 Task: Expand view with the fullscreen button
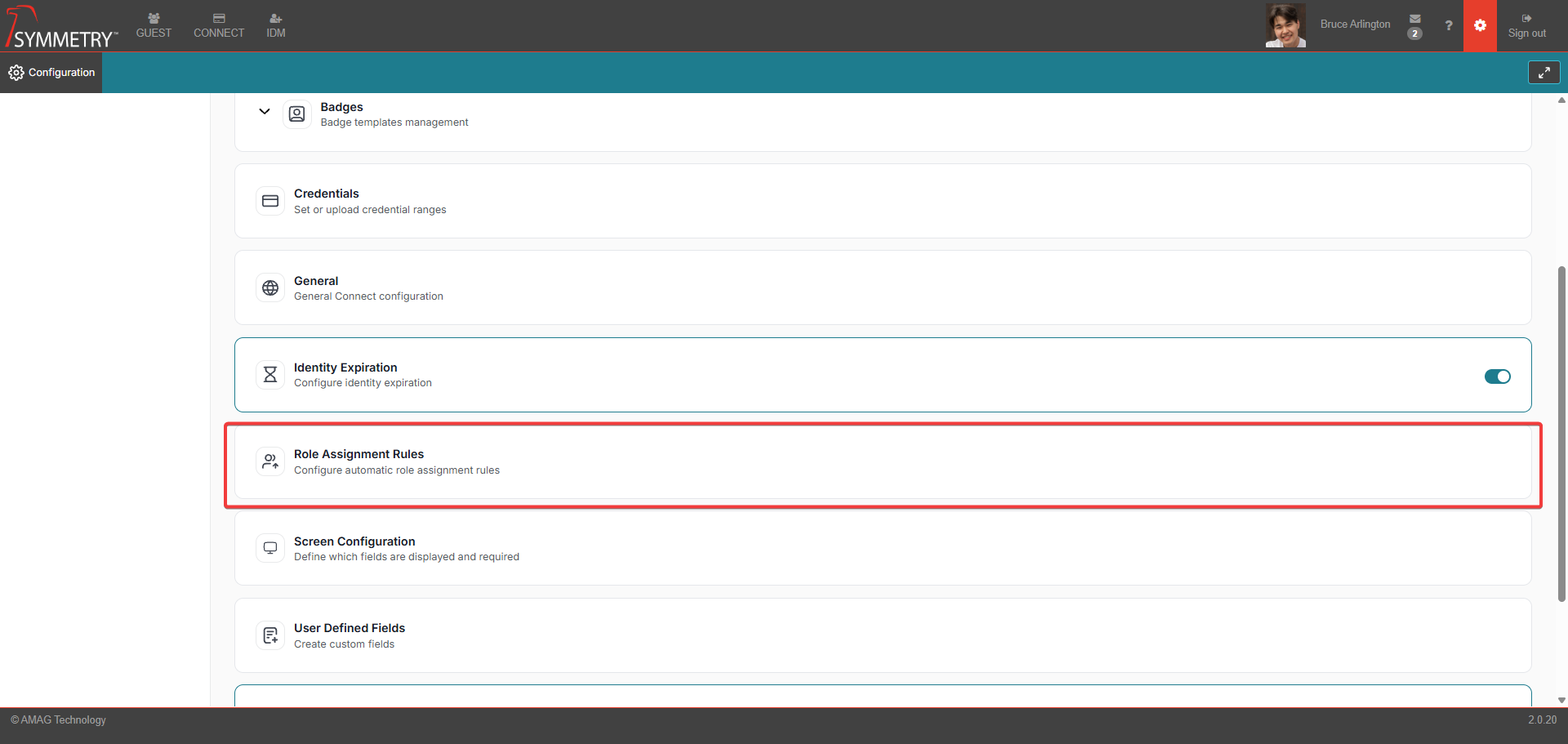pos(1543,73)
